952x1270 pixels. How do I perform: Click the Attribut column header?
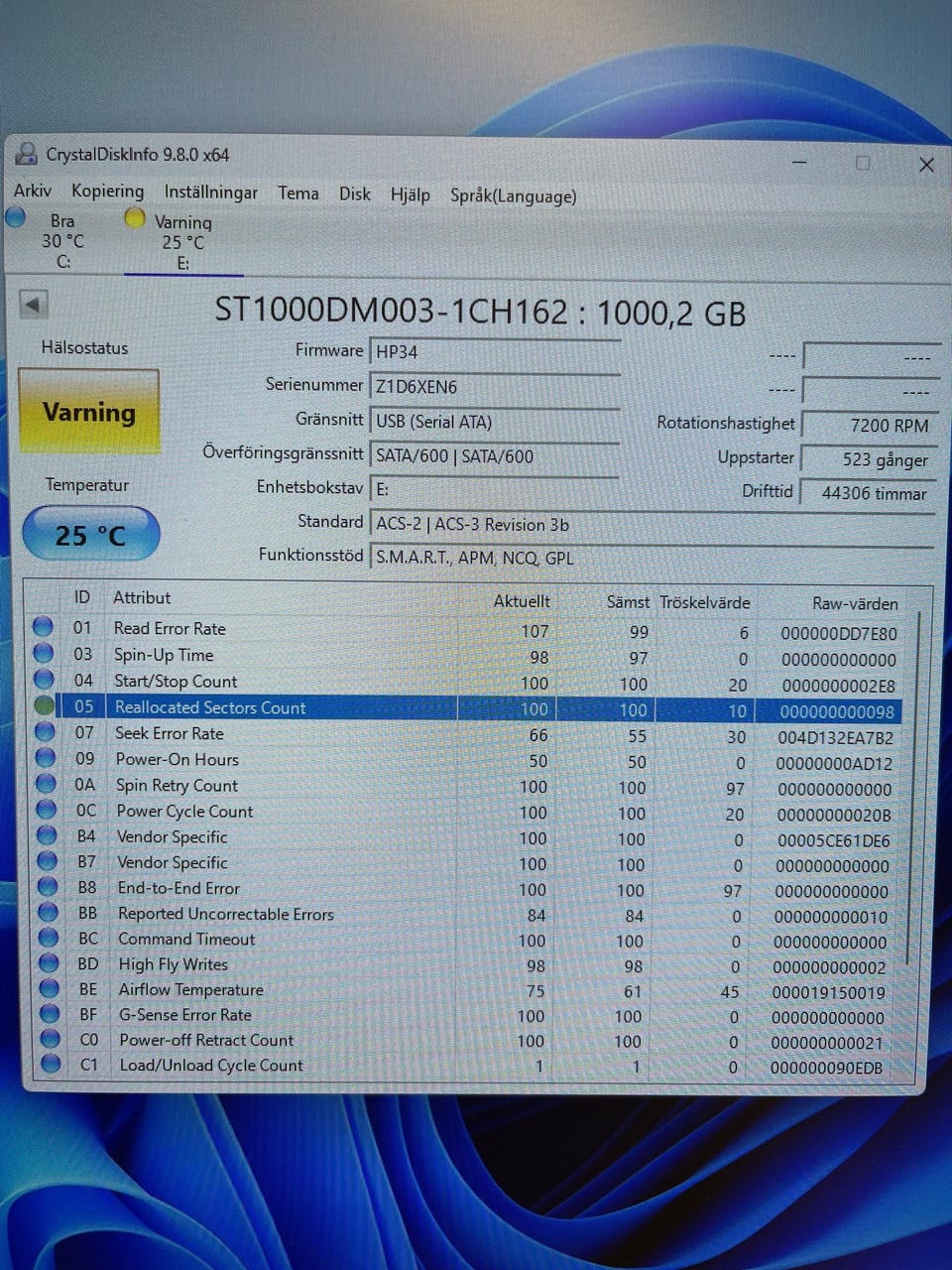click(x=142, y=597)
